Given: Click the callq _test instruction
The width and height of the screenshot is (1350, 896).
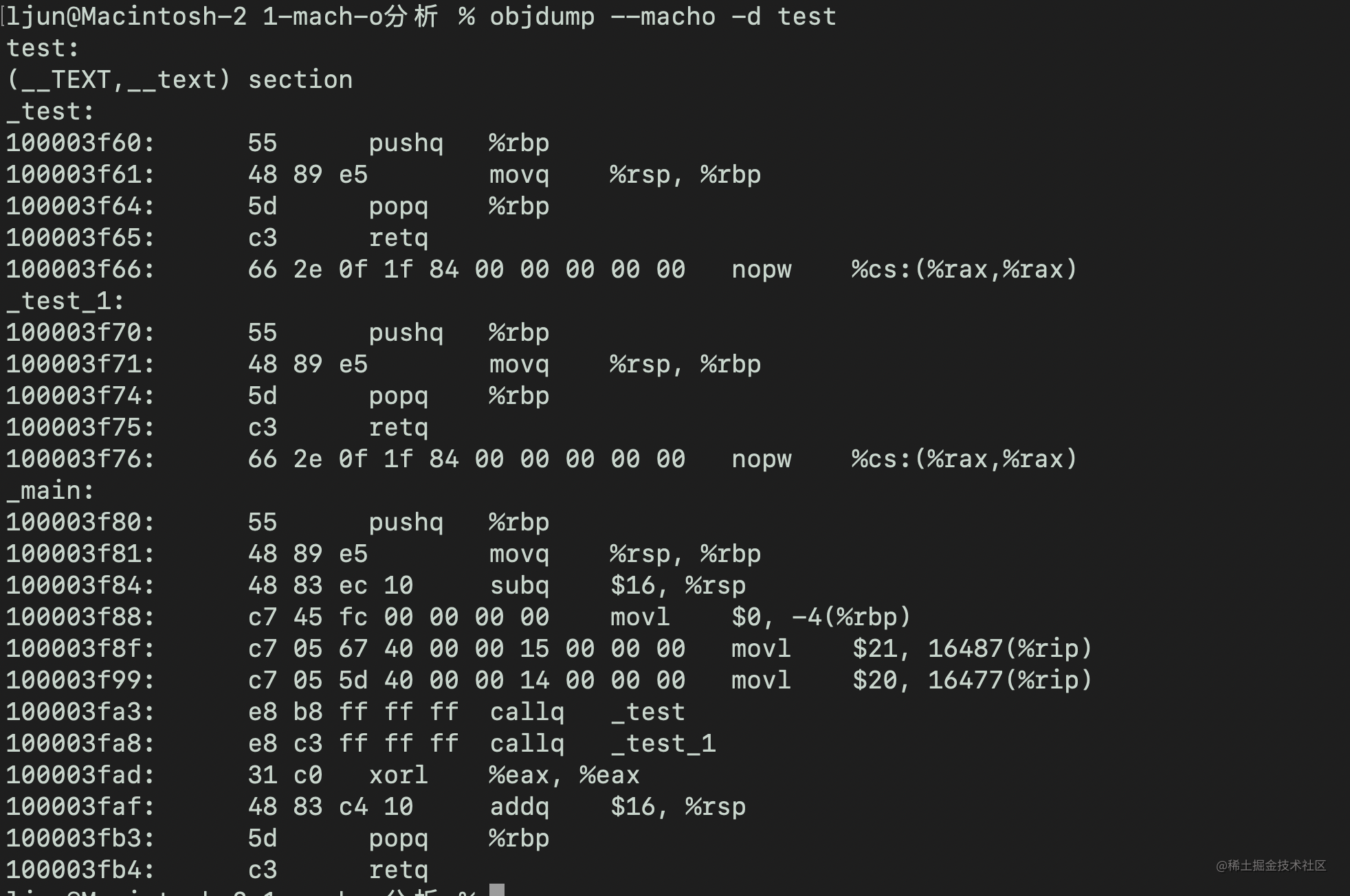Looking at the screenshot, I should (x=588, y=712).
